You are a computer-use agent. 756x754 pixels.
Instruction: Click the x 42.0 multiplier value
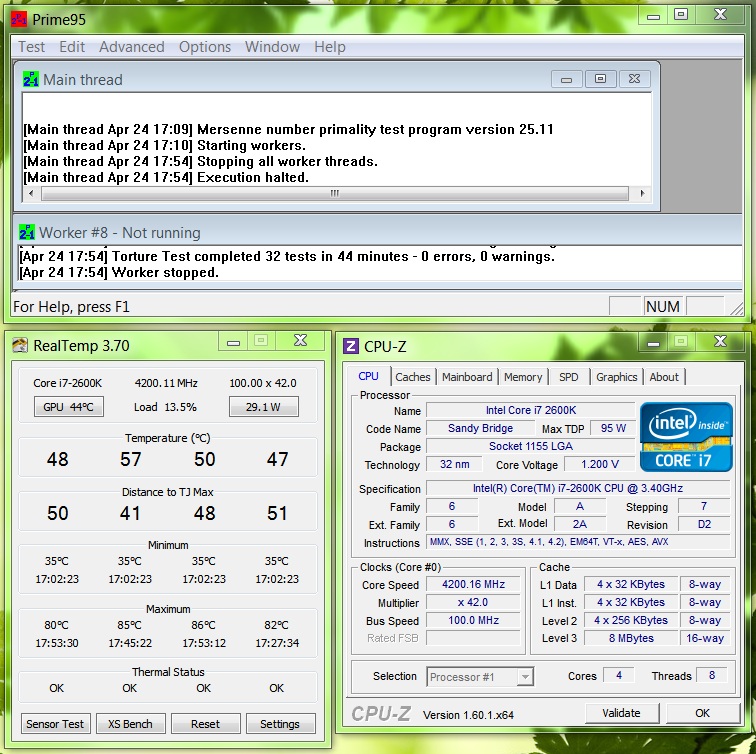[x=473, y=603]
